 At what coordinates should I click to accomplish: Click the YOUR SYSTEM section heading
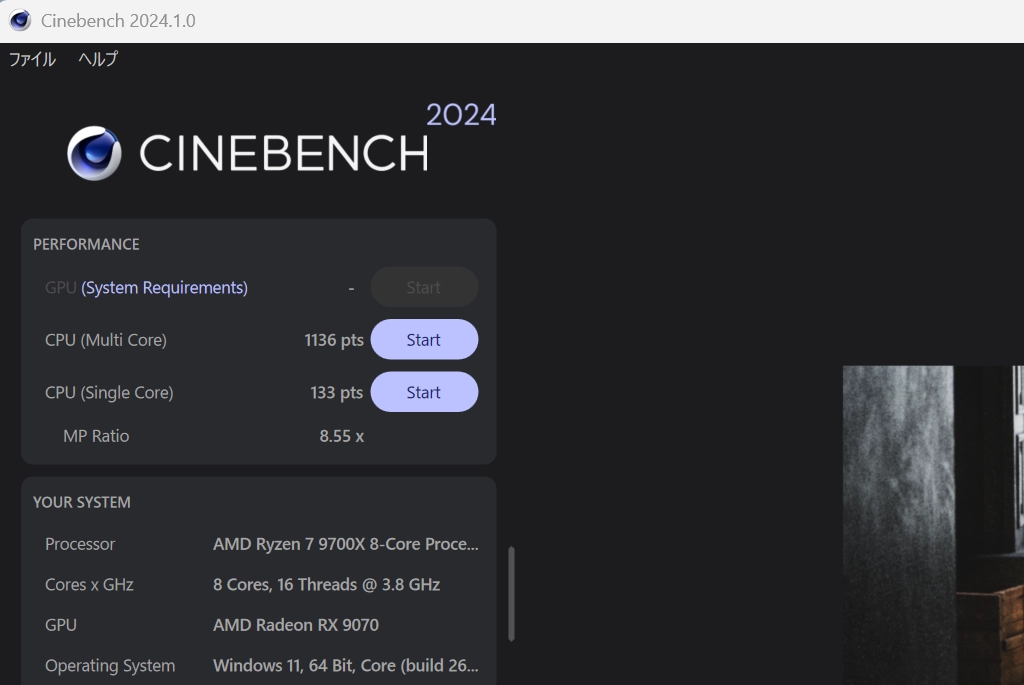[82, 502]
